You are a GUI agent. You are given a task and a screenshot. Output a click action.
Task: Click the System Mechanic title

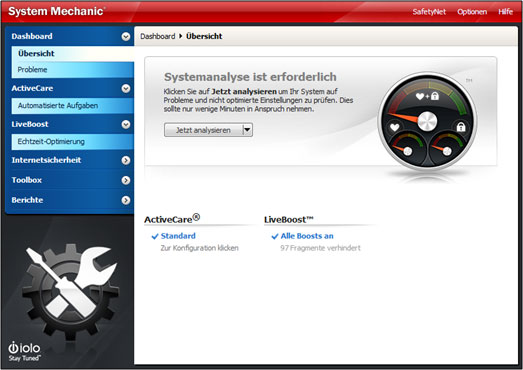(56, 11)
